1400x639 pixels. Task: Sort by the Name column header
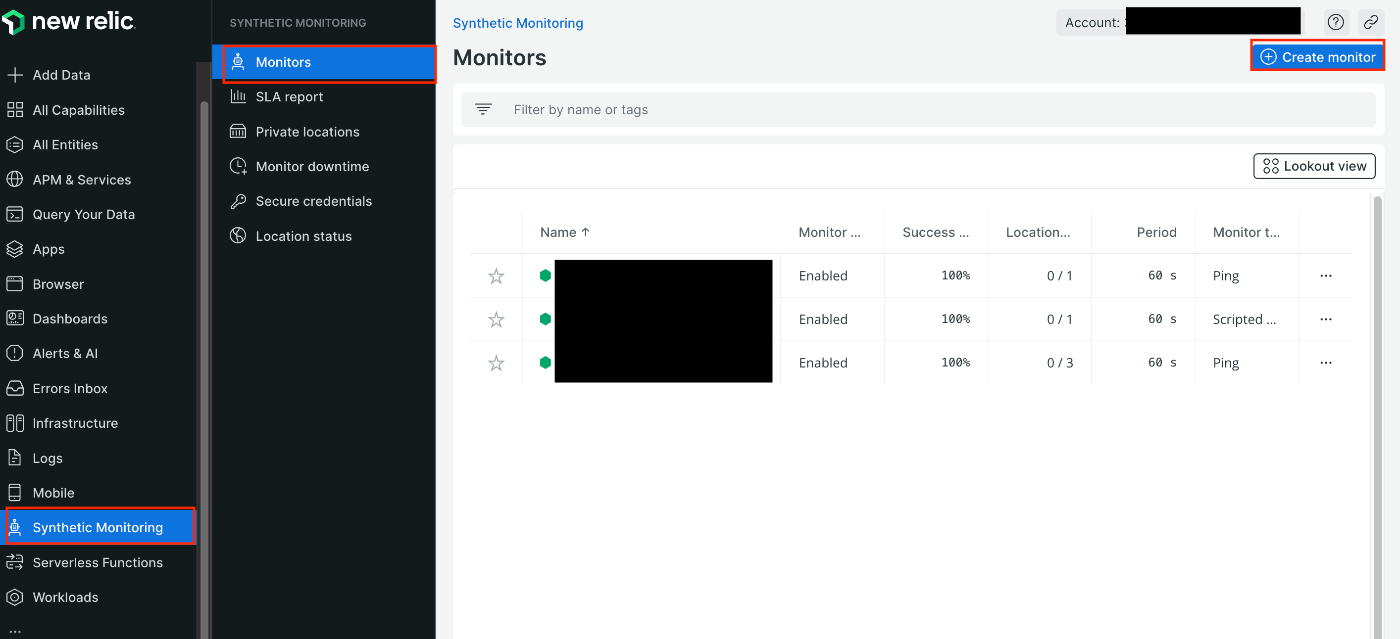[565, 232]
